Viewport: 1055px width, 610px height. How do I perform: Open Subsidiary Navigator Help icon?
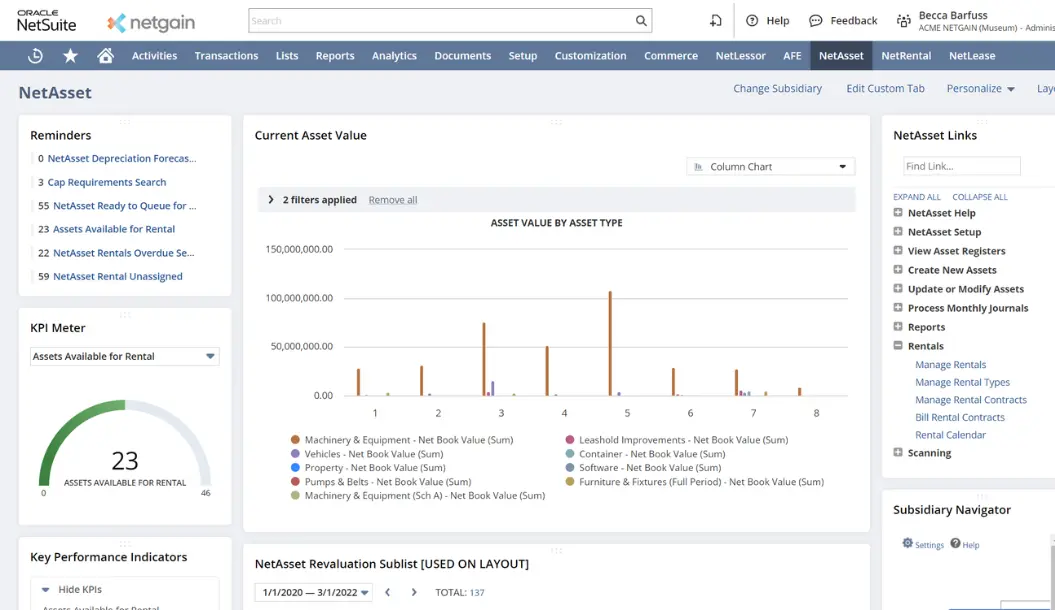955,543
